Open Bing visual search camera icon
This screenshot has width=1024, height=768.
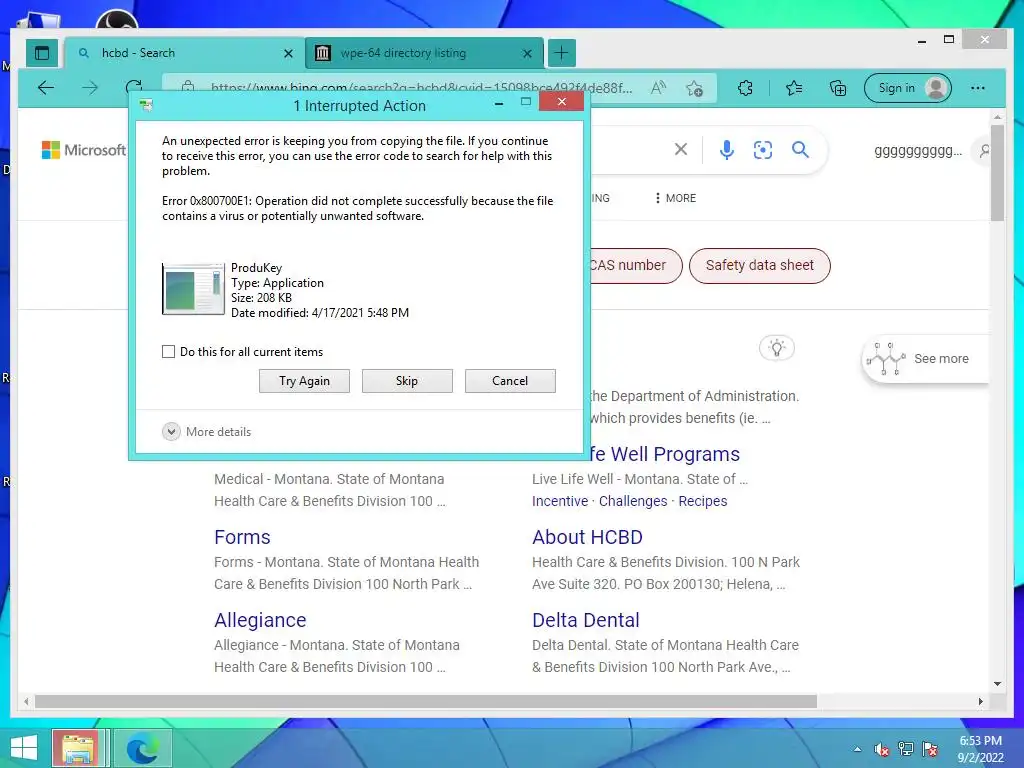point(763,150)
